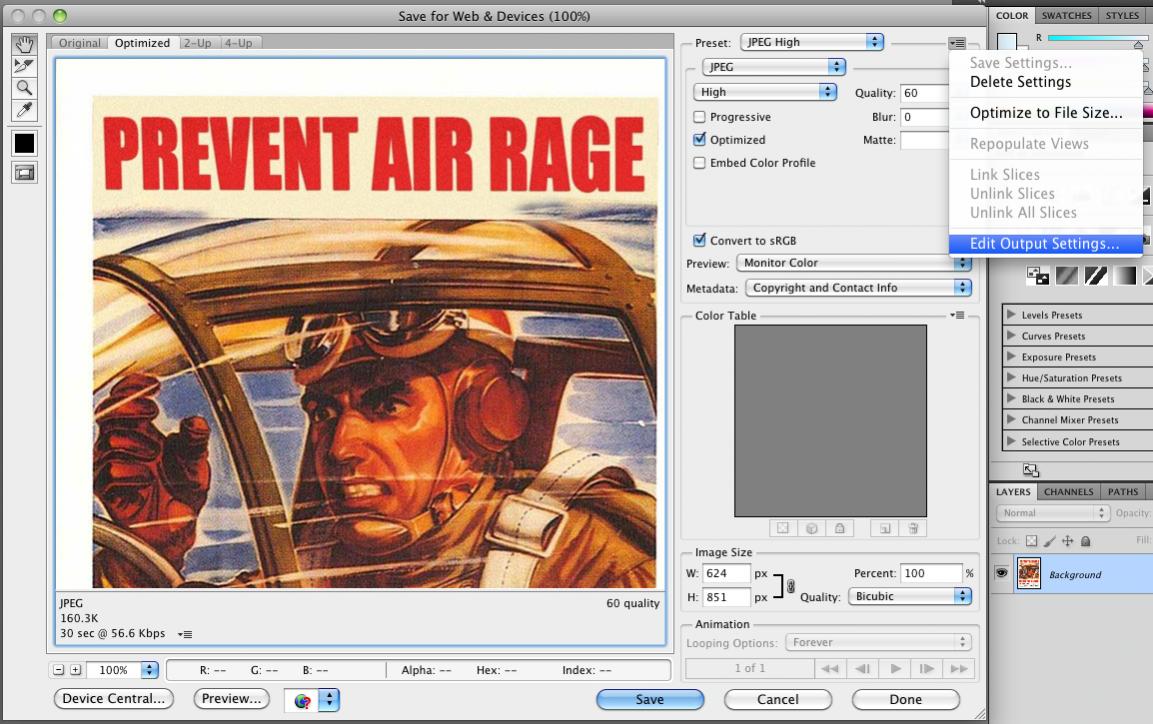
Task: Open the Swatches panel tab
Action: coord(1066,15)
